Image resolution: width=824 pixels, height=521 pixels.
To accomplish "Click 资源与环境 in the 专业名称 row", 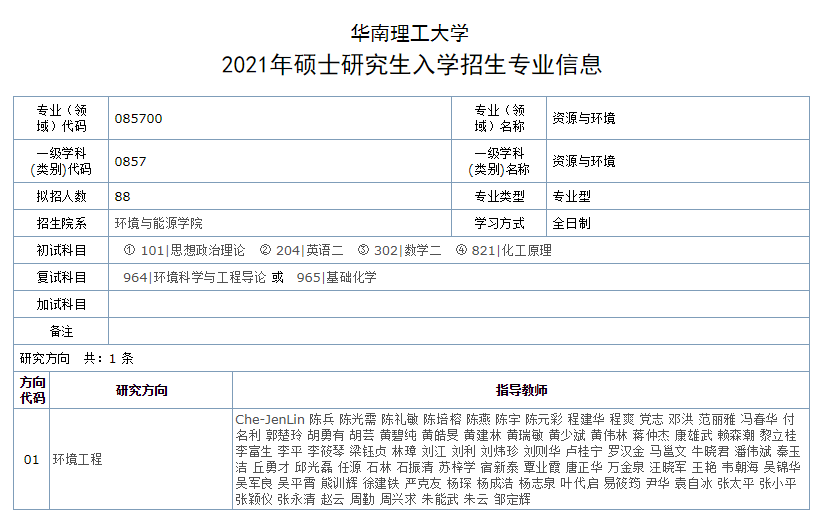I will click(x=583, y=118).
